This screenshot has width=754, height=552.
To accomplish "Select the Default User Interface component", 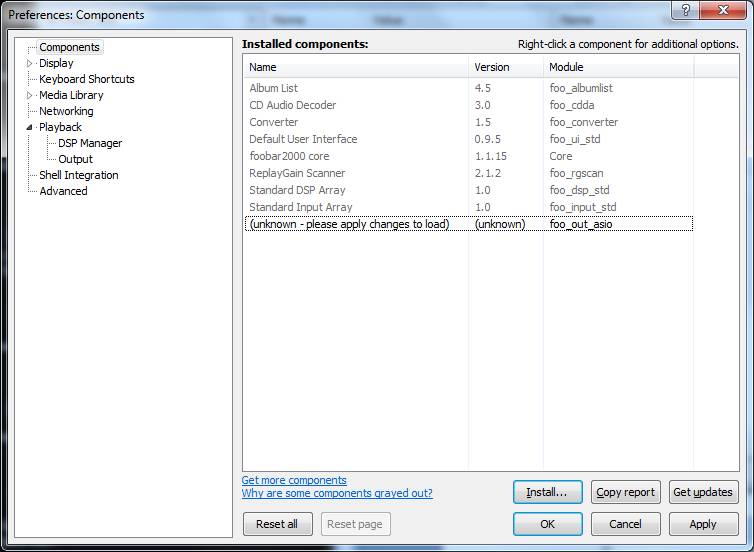I will point(469,139).
